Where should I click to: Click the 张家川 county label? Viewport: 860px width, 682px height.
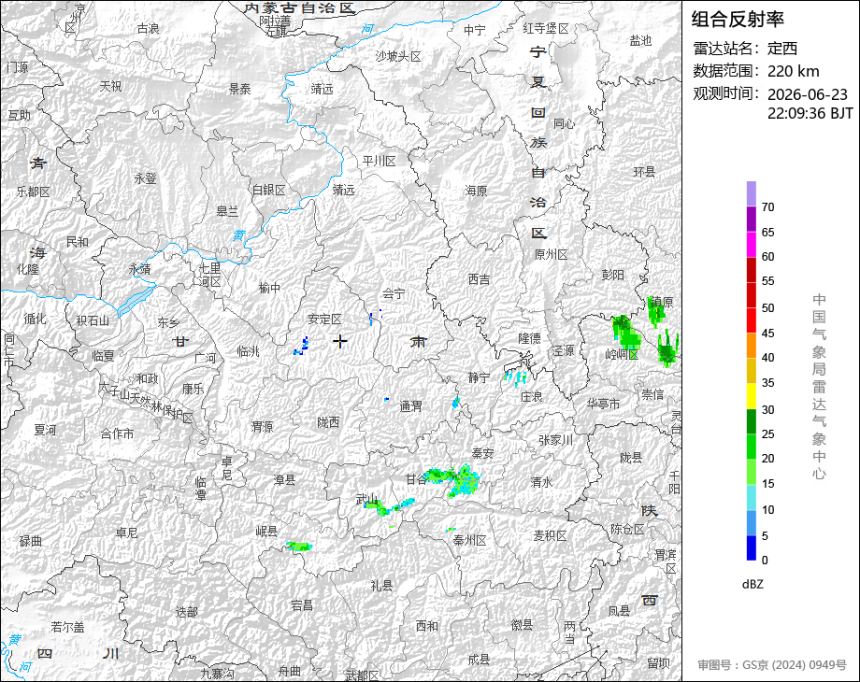[556, 439]
